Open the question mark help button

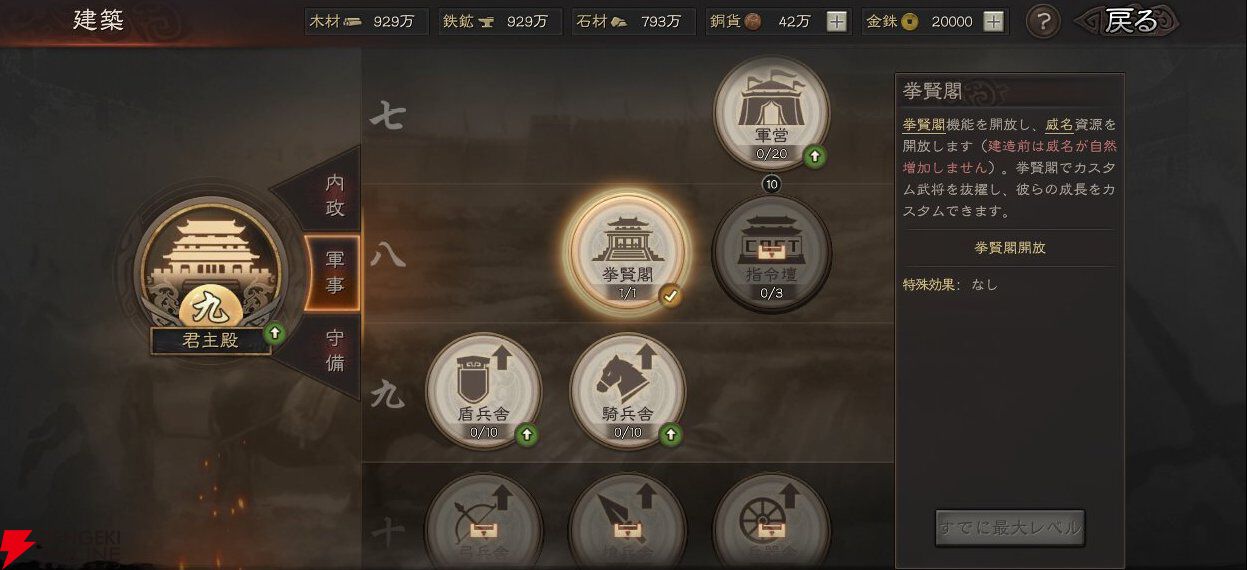1043,21
